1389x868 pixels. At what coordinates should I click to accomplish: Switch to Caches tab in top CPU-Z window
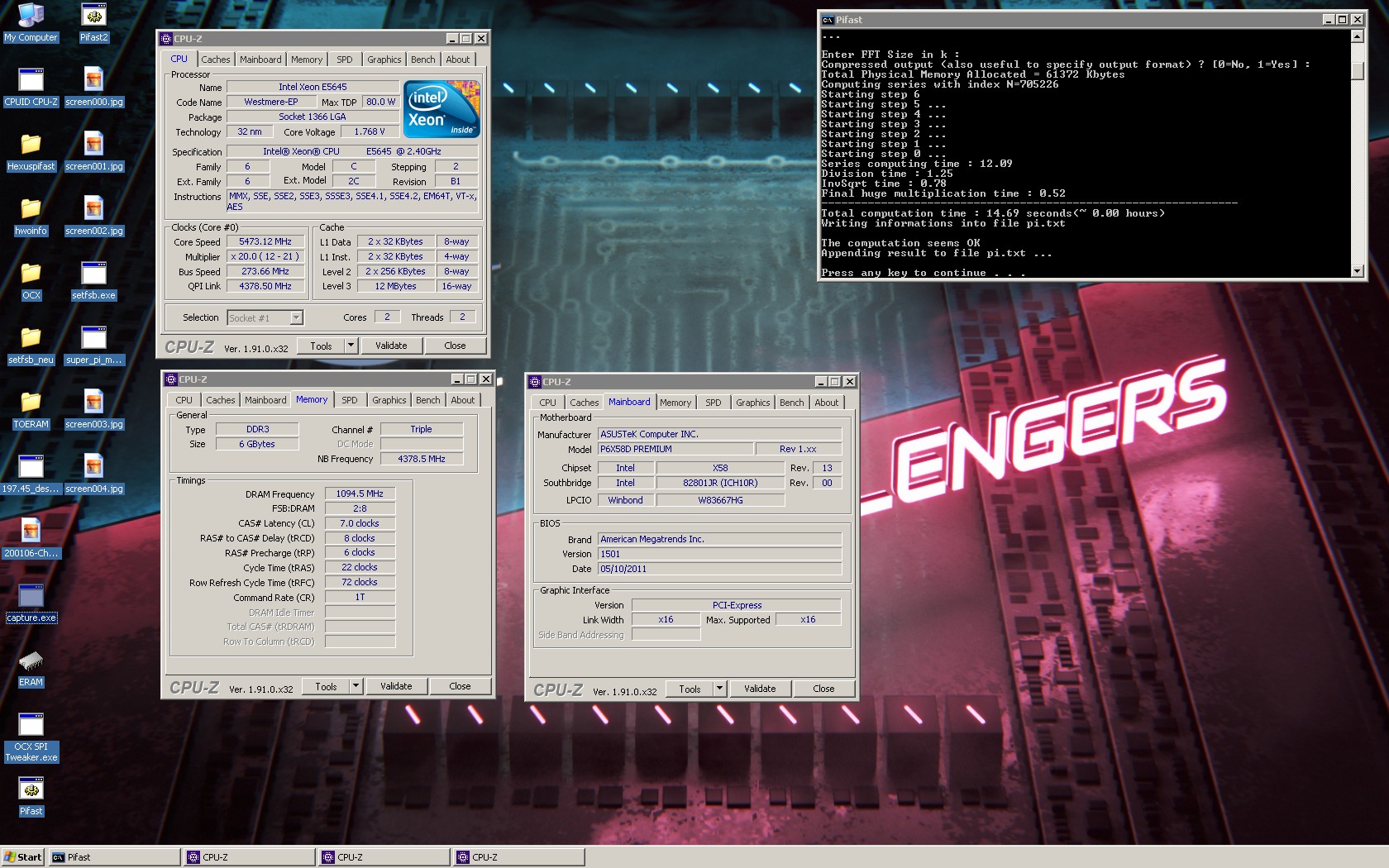216,60
